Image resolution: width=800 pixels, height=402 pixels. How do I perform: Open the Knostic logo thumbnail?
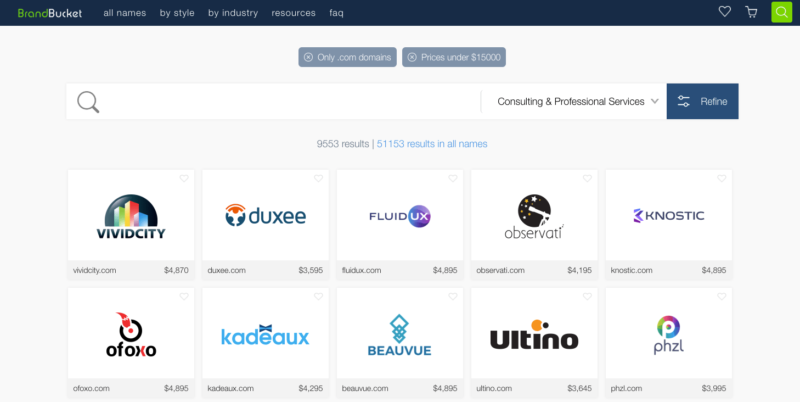tap(669, 216)
